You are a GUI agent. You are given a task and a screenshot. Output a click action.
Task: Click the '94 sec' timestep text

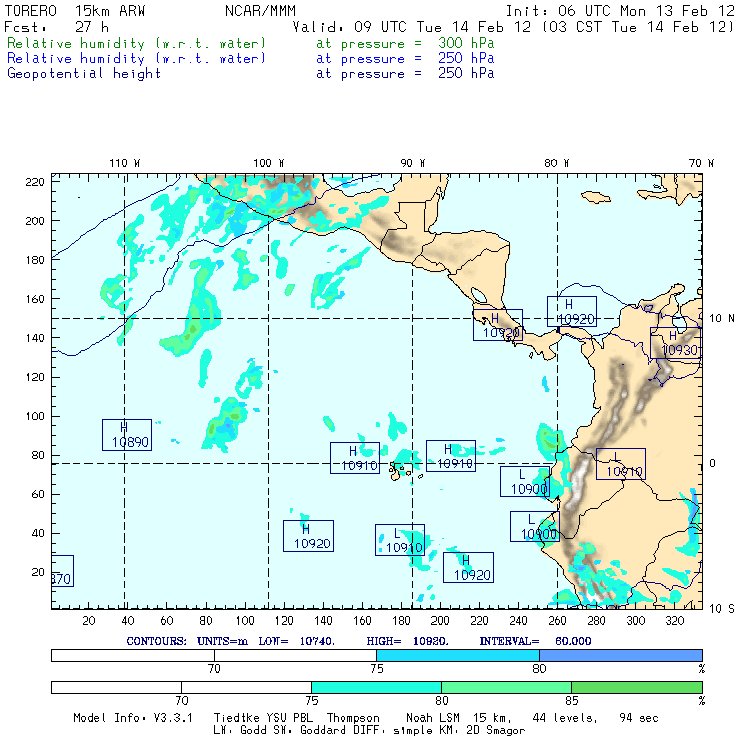click(639, 718)
